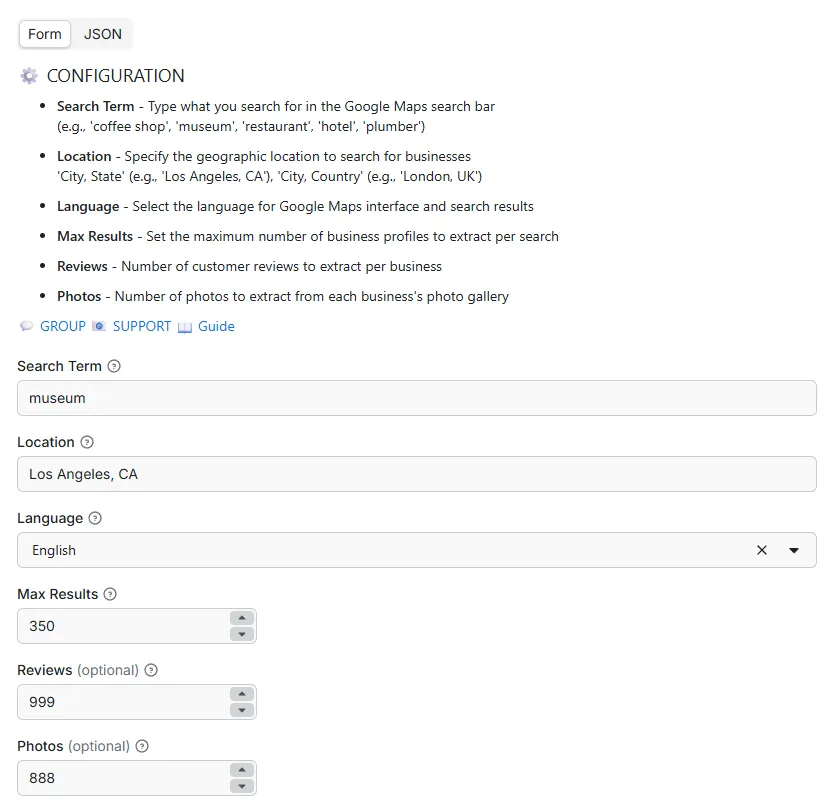Image resolution: width=830 pixels, height=804 pixels.
Task: Increment Max Results with the up arrow
Action: 241,619
